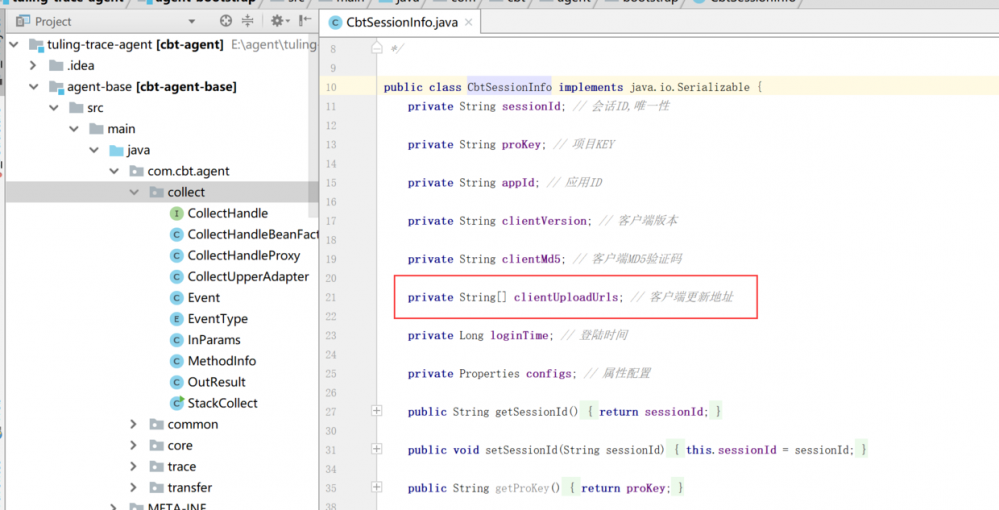Select the CollectHandle interface file
This screenshot has height=510, width=999.
[227, 213]
